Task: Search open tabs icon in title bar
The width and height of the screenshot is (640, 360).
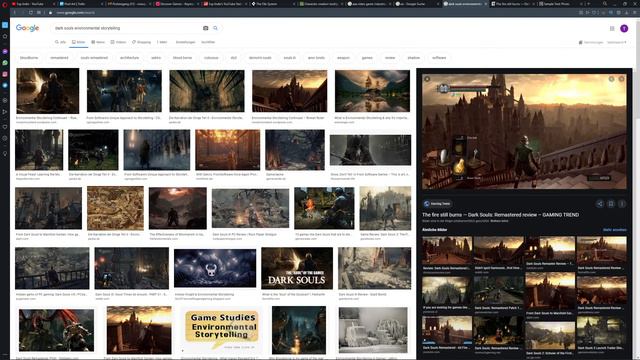Action: coord(604,4)
